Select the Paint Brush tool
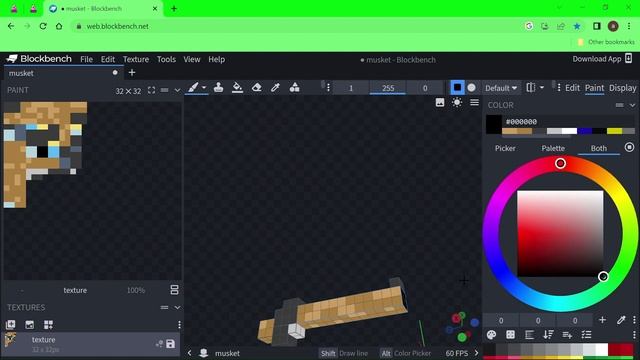Screen dimensions: 640x360 pos(193,87)
